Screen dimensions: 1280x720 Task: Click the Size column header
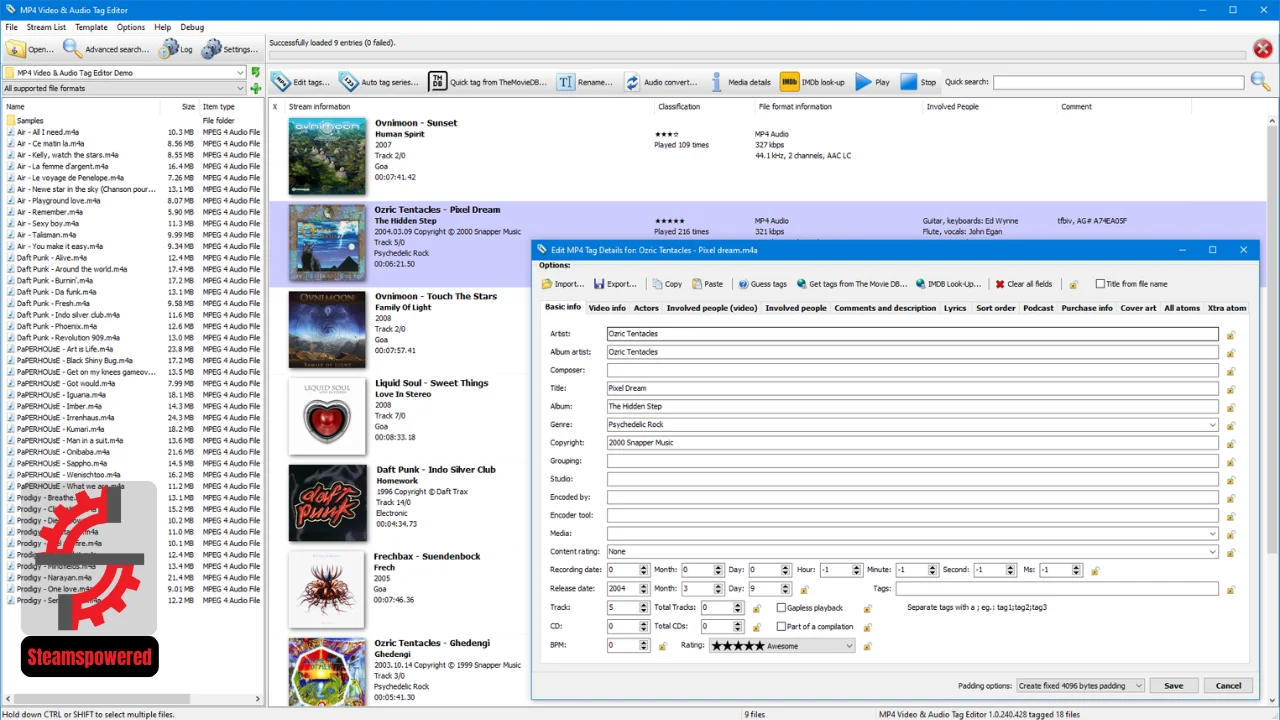point(188,106)
